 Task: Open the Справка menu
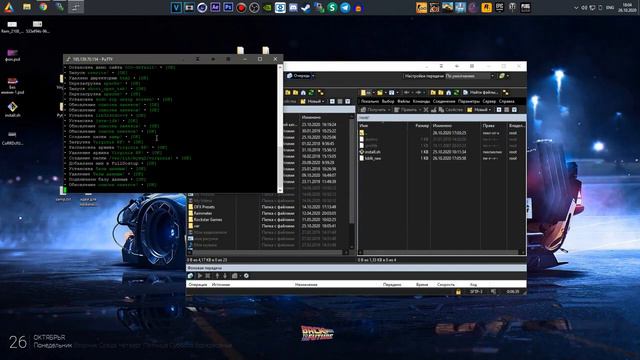(507, 101)
